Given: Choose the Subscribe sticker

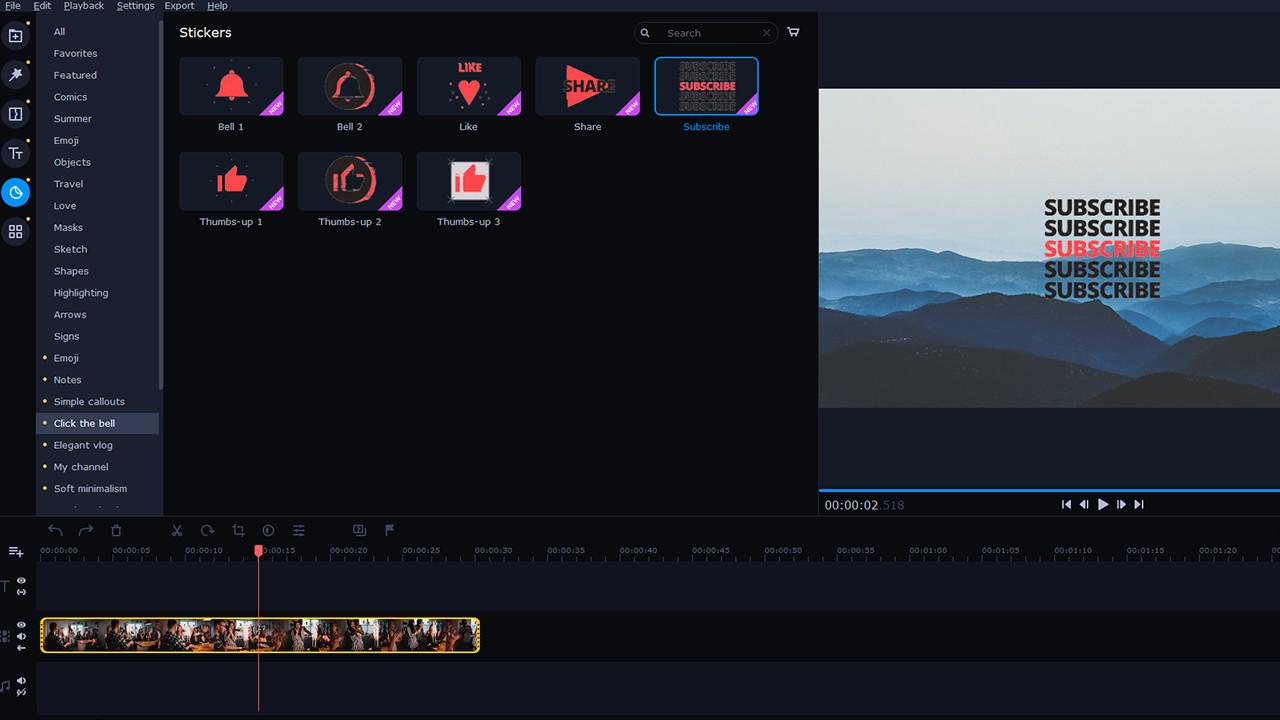Looking at the screenshot, I should point(706,86).
